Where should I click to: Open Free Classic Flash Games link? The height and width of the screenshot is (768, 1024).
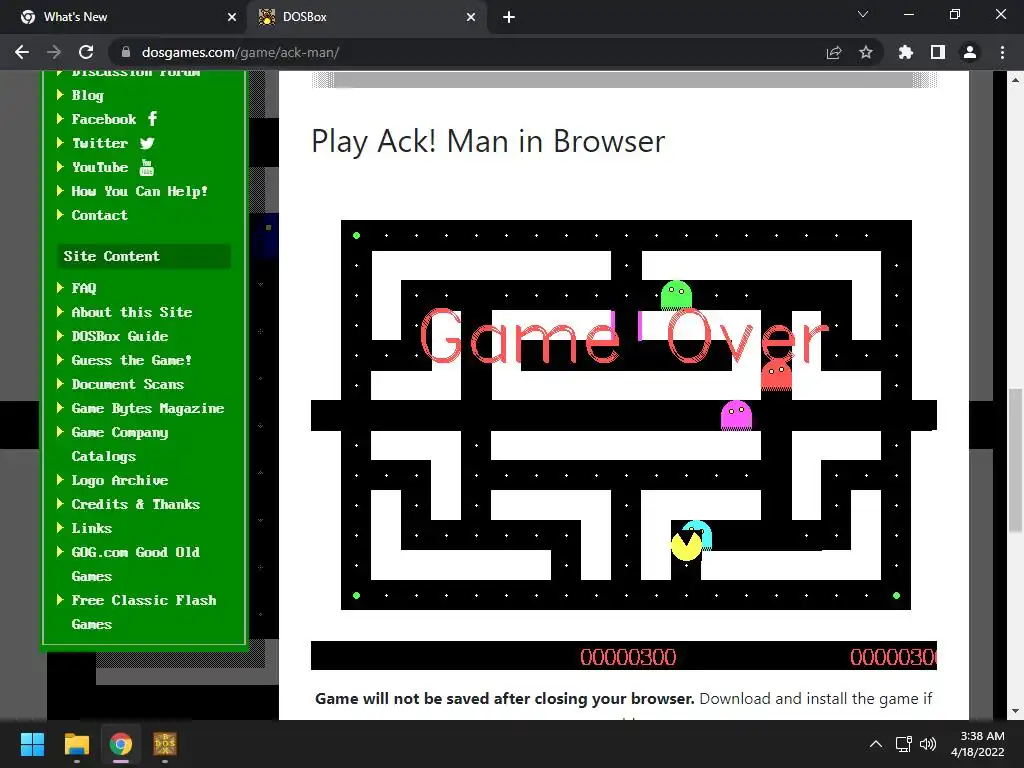click(x=144, y=612)
